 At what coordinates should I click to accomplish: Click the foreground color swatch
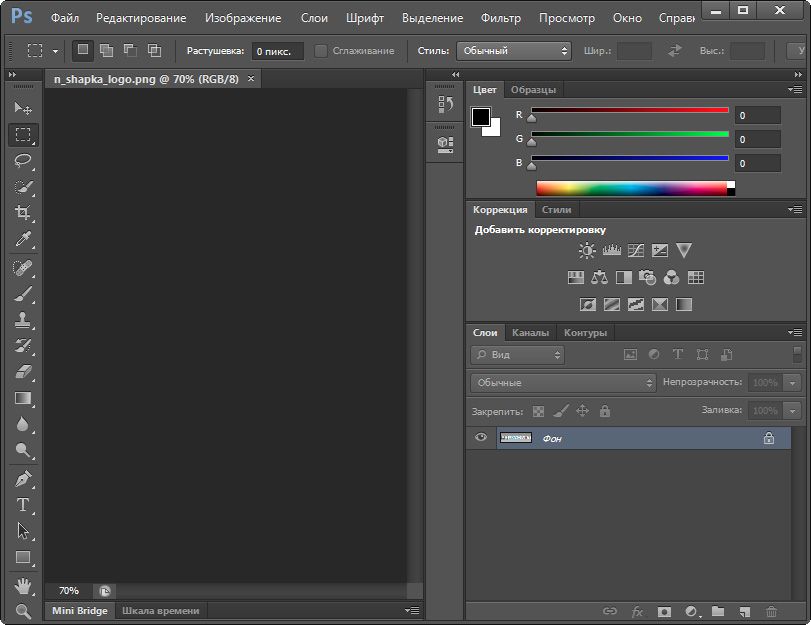(x=481, y=117)
